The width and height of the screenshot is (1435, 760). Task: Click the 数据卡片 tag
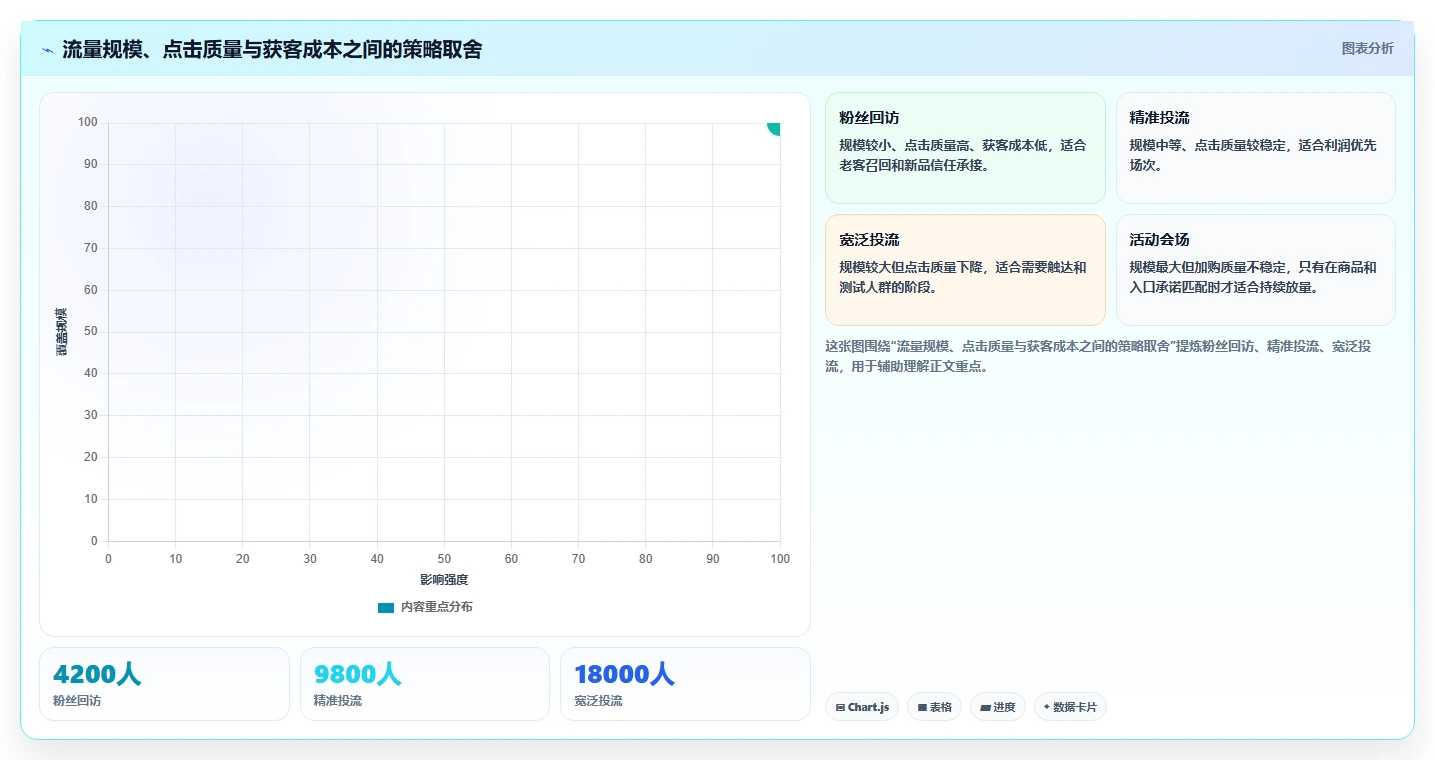(1070, 707)
